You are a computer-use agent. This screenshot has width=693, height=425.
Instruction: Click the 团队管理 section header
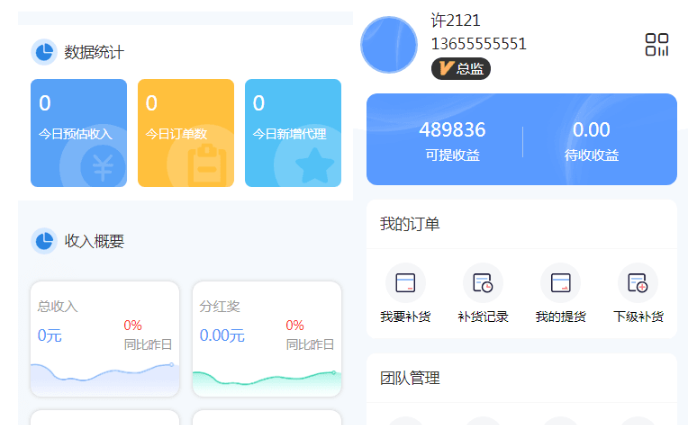410,378
